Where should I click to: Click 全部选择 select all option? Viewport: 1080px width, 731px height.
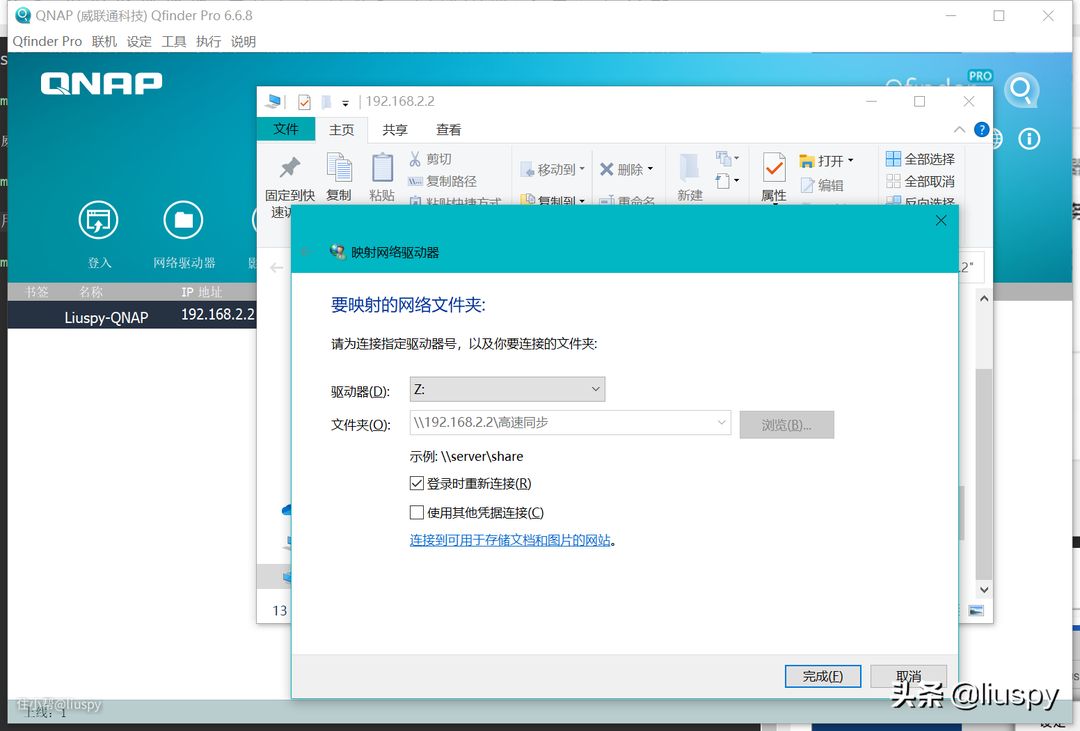pyautogui.click(x=920, y=159)
